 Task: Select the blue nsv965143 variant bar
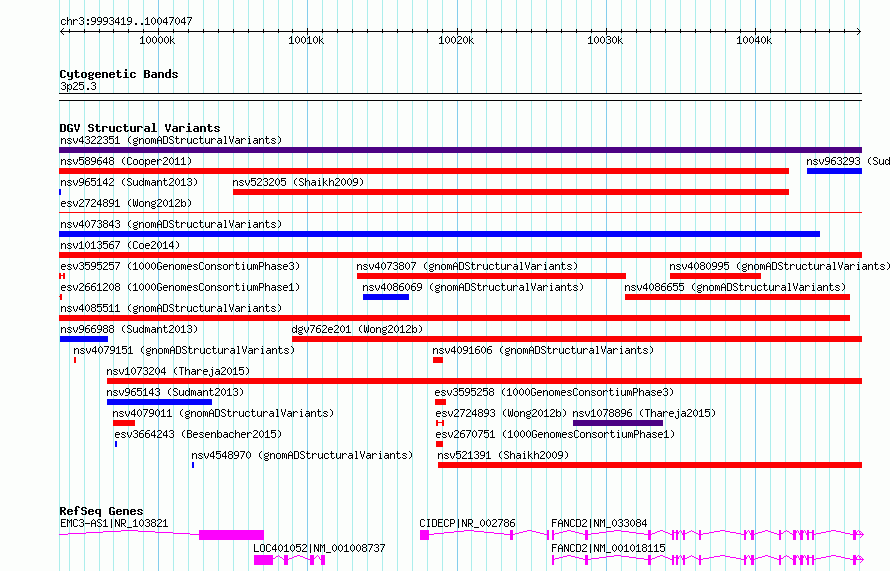tap(159, 402)
